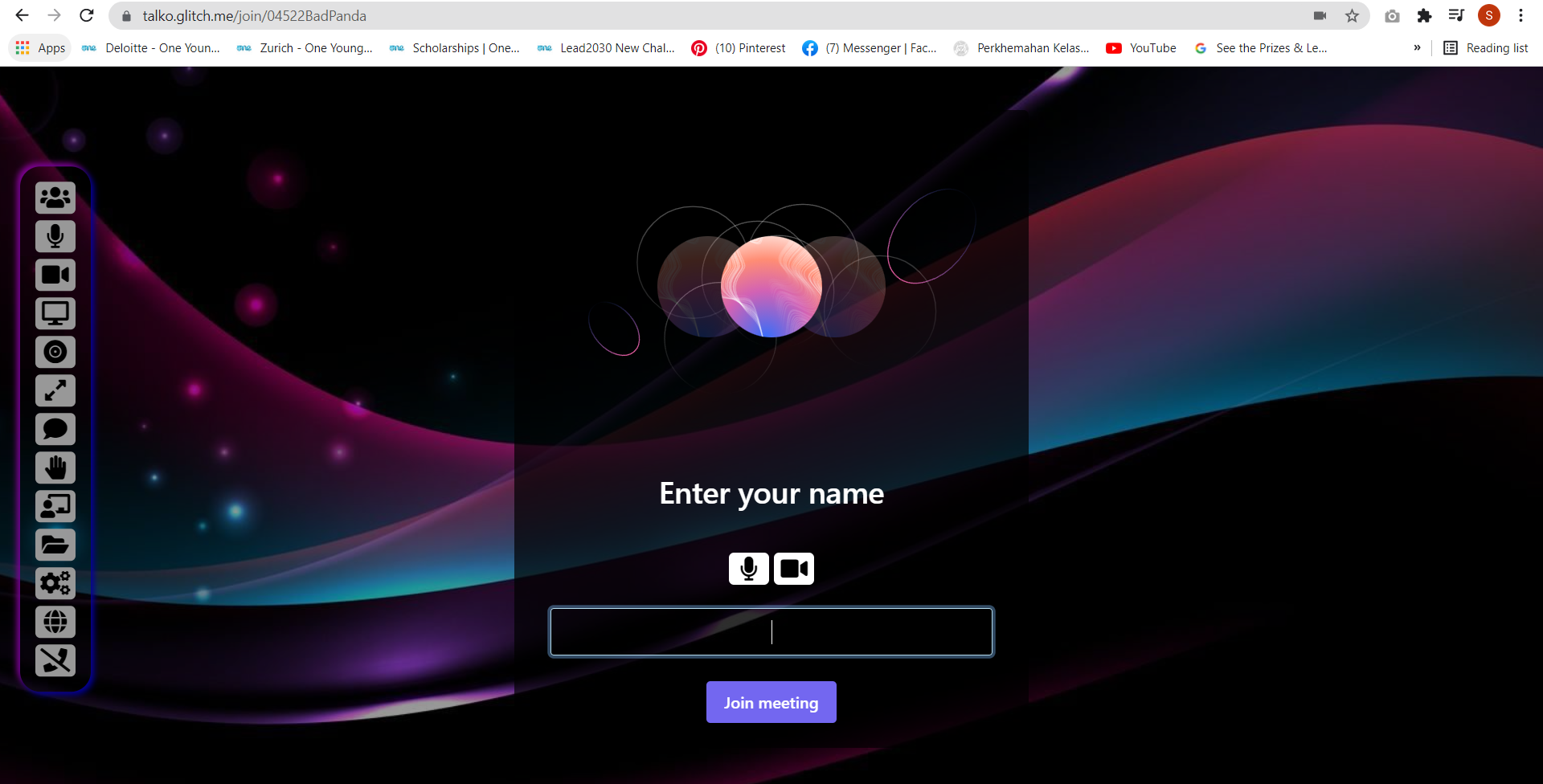Mute microphone above the name field
This screenshot has height=784, width=1543.
pos(749,569)
